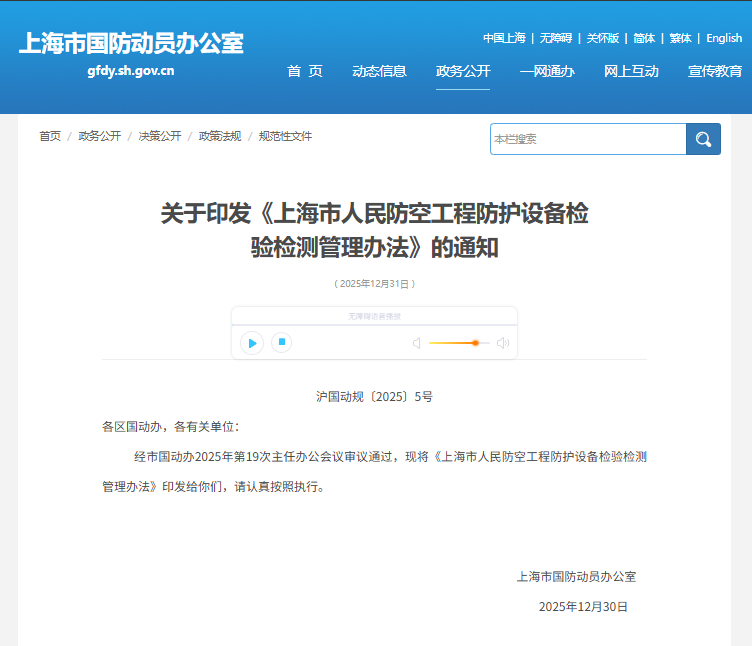Switch site language to English
Image resolution: width=752 pixels, height=646 pixels.
pos(724,38)
